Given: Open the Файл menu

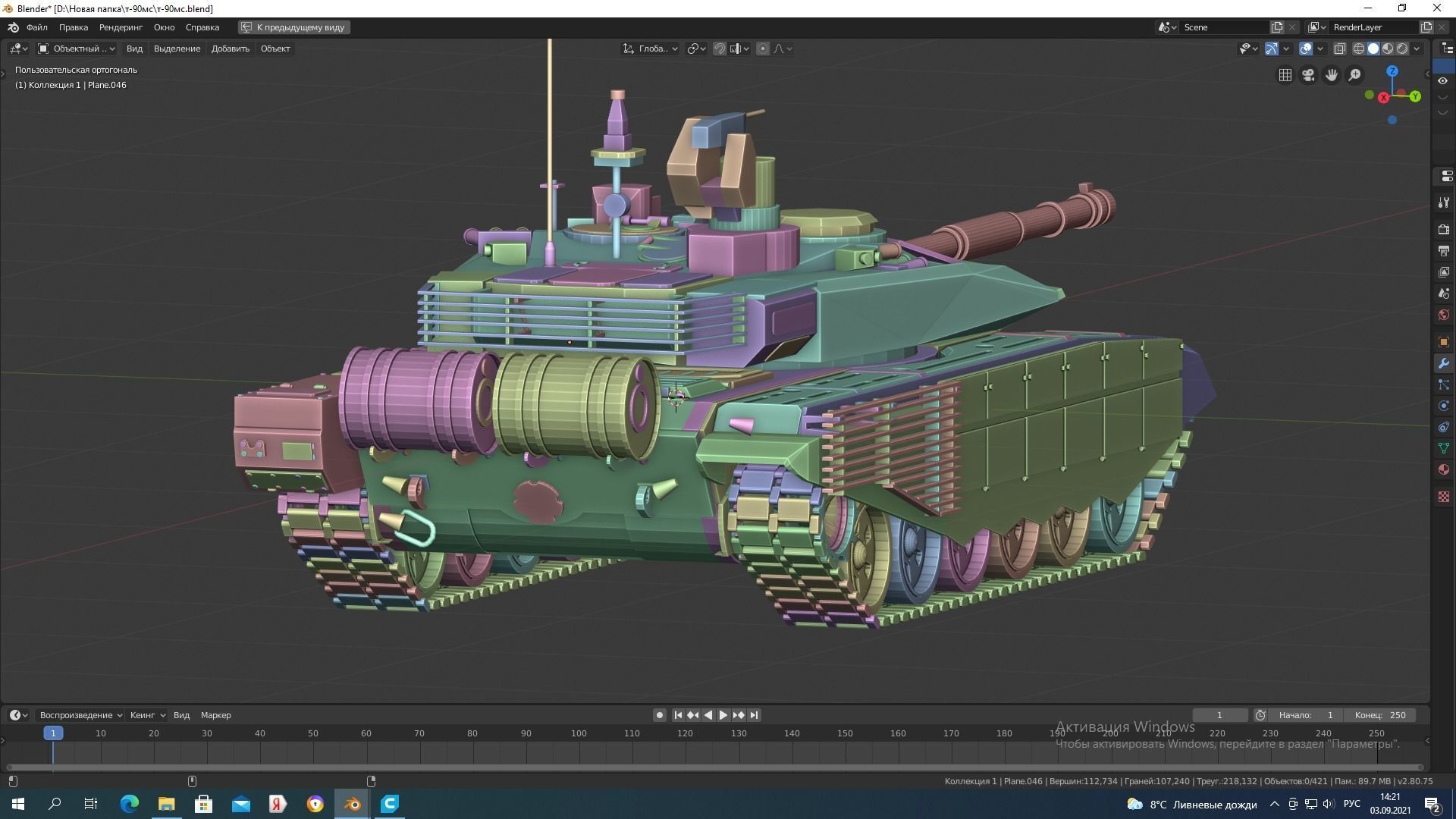Looking at the screenshot, I should tap(36, 27).
